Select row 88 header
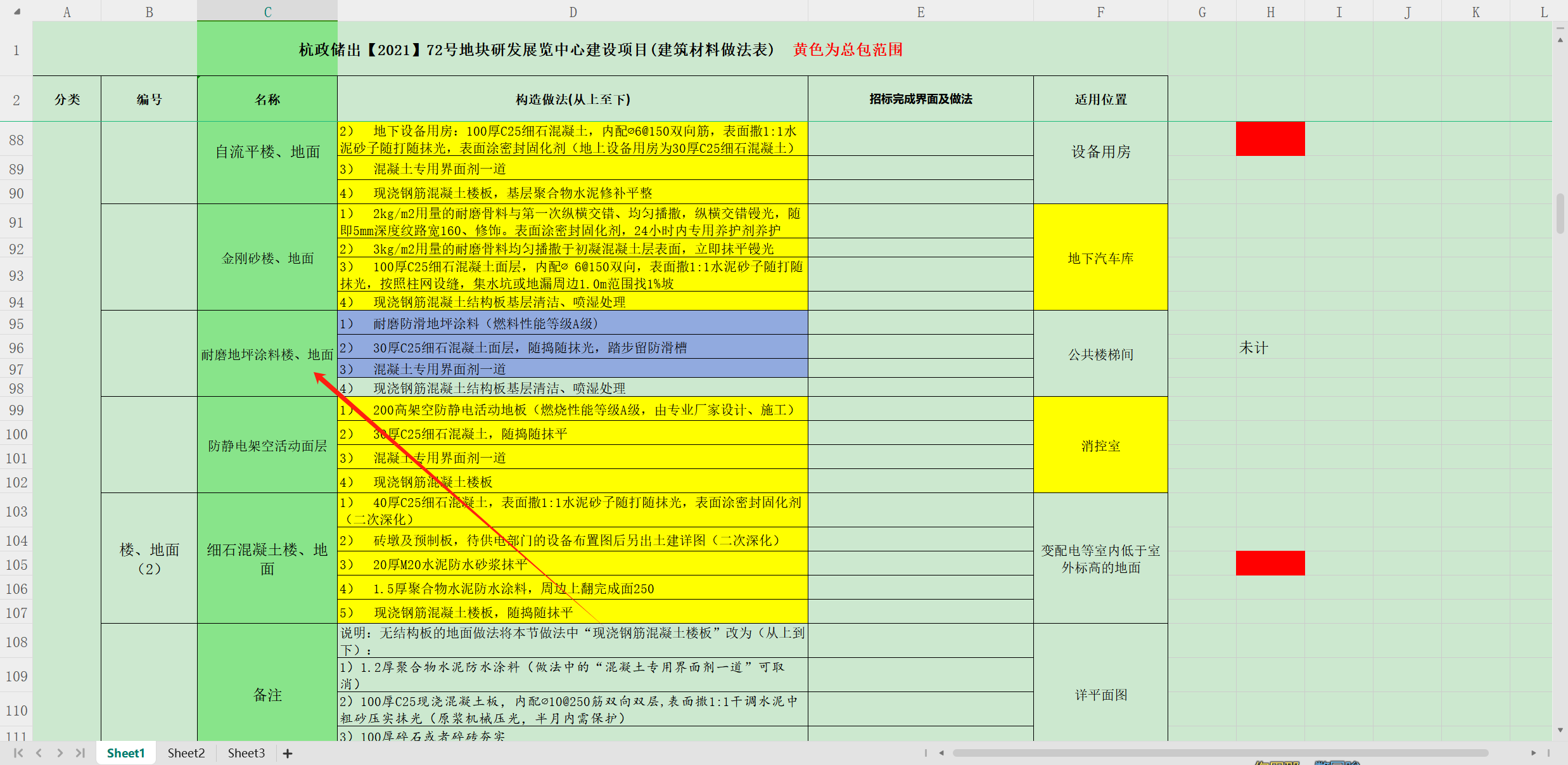1568x765 pixels. click(16, 139)
